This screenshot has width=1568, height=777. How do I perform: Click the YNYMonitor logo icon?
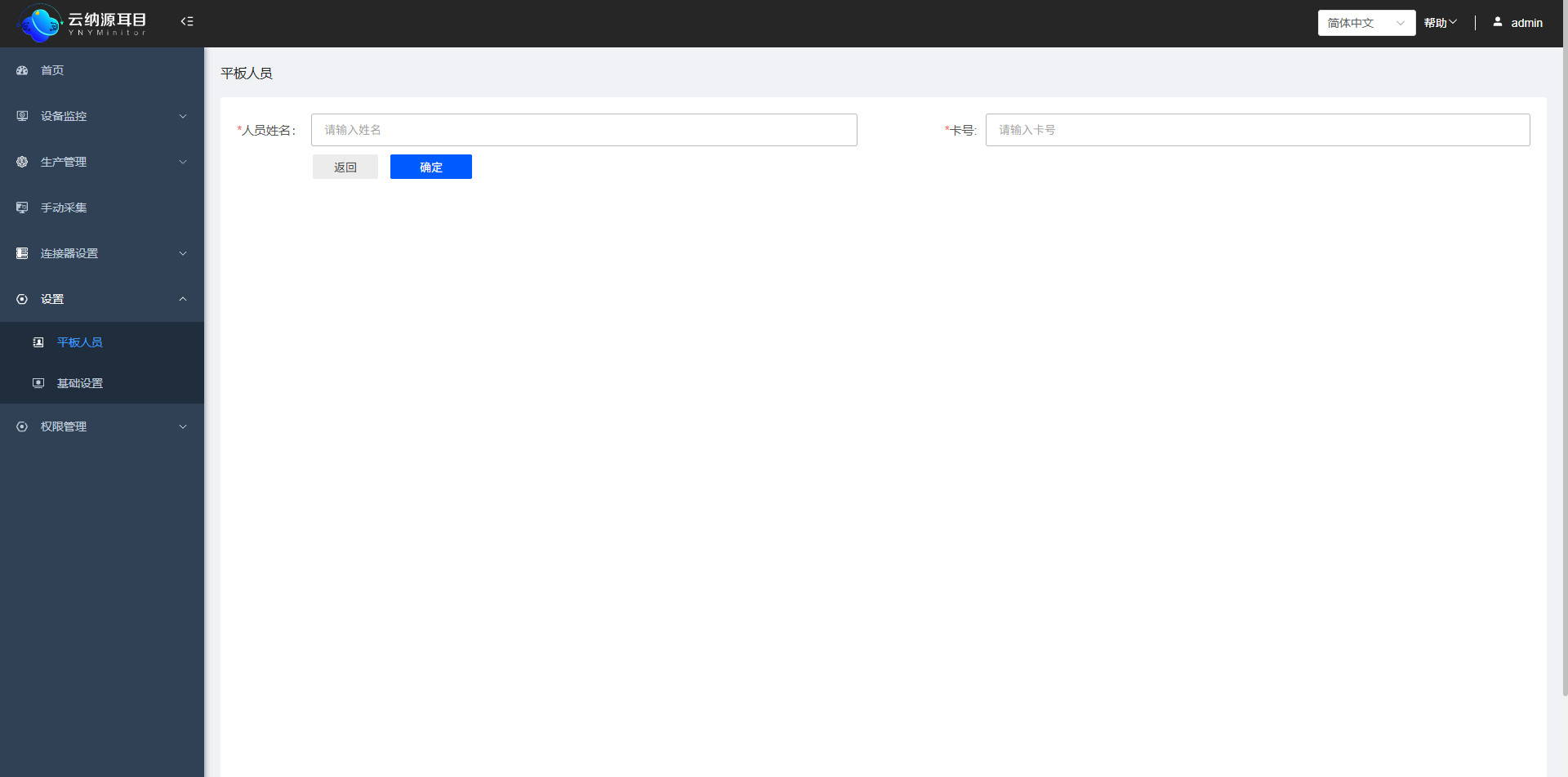tap(39, 23)
